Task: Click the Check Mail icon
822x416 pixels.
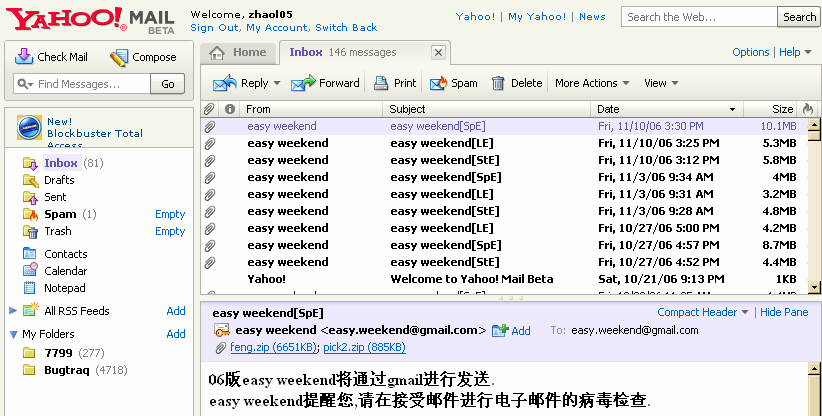Action: [24, 57]
